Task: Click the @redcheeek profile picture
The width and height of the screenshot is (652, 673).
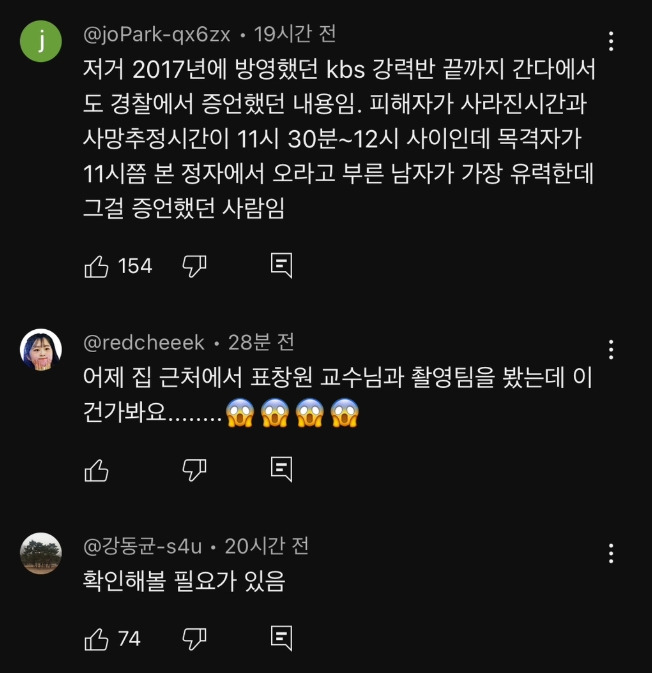Action: 41,349
